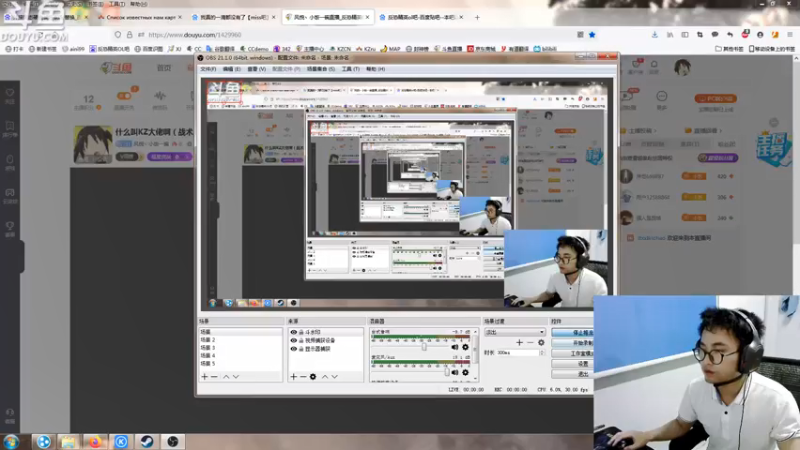The image size is (800, 450).
Task: Move the scene up in Scenes list
Action: 226,377
